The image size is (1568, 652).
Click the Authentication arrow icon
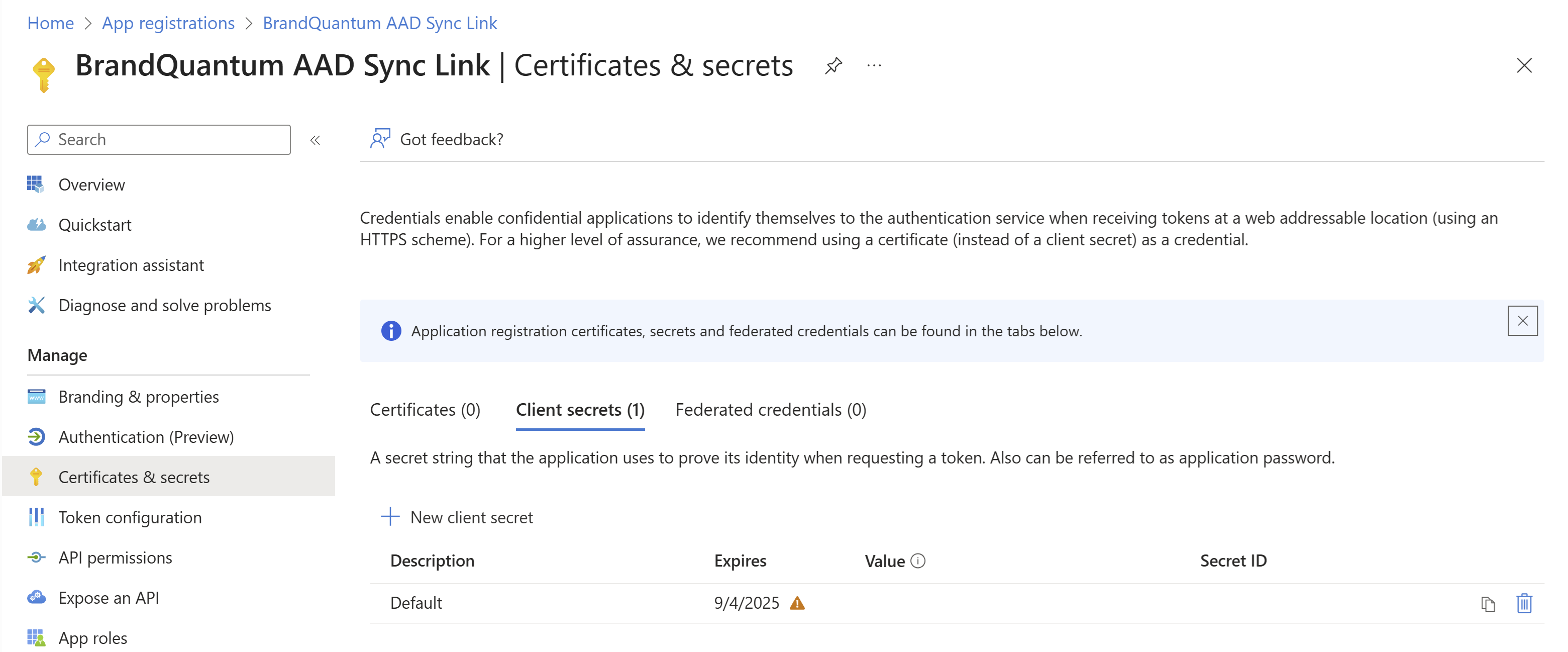pos(36,436)
